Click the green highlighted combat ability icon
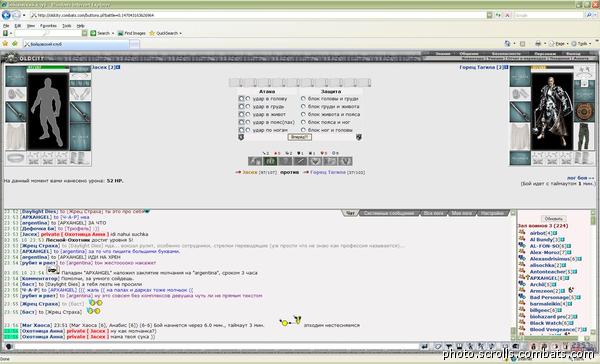 [270, 161]
